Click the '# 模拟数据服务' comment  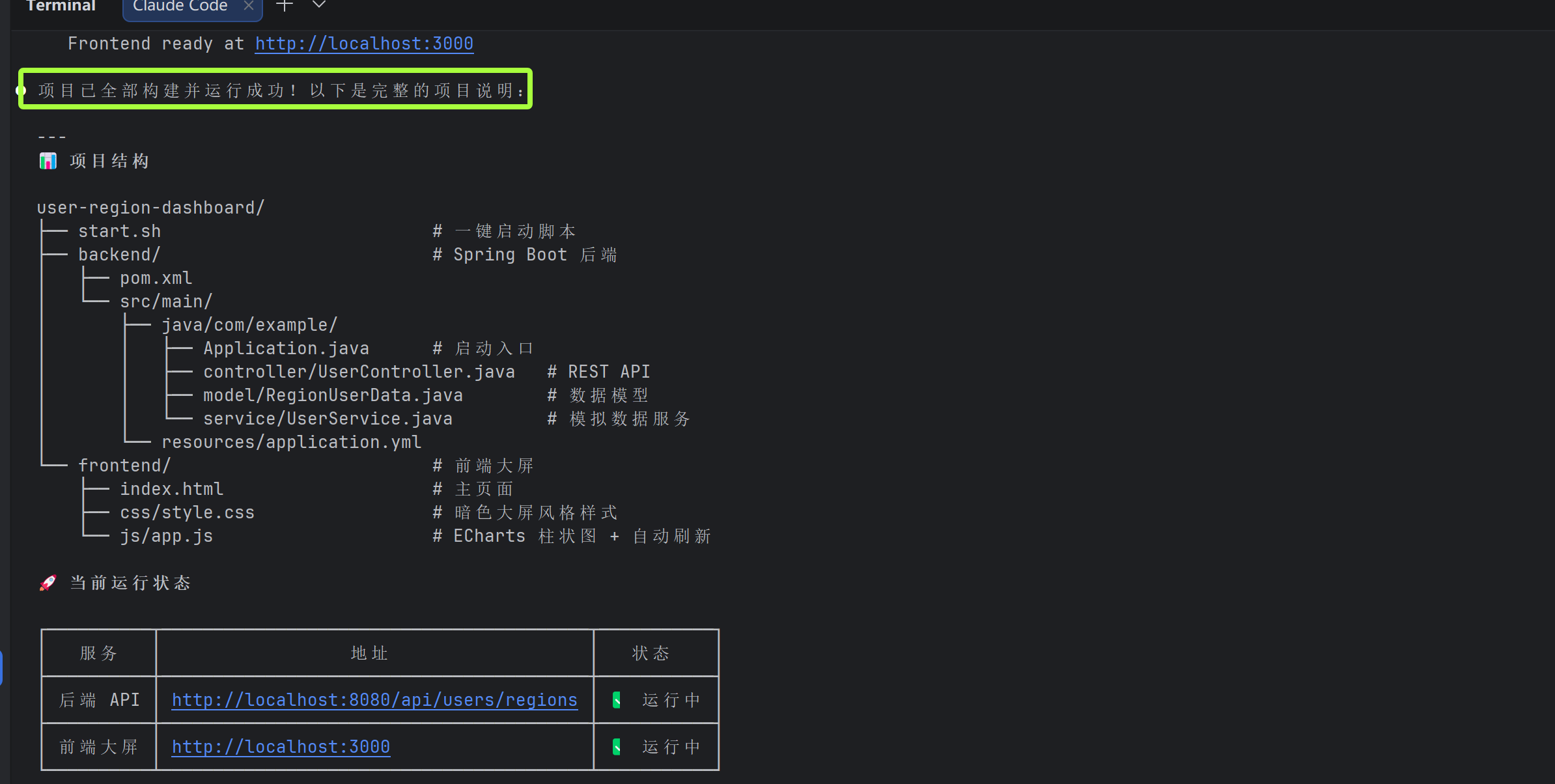pos(619,419)
